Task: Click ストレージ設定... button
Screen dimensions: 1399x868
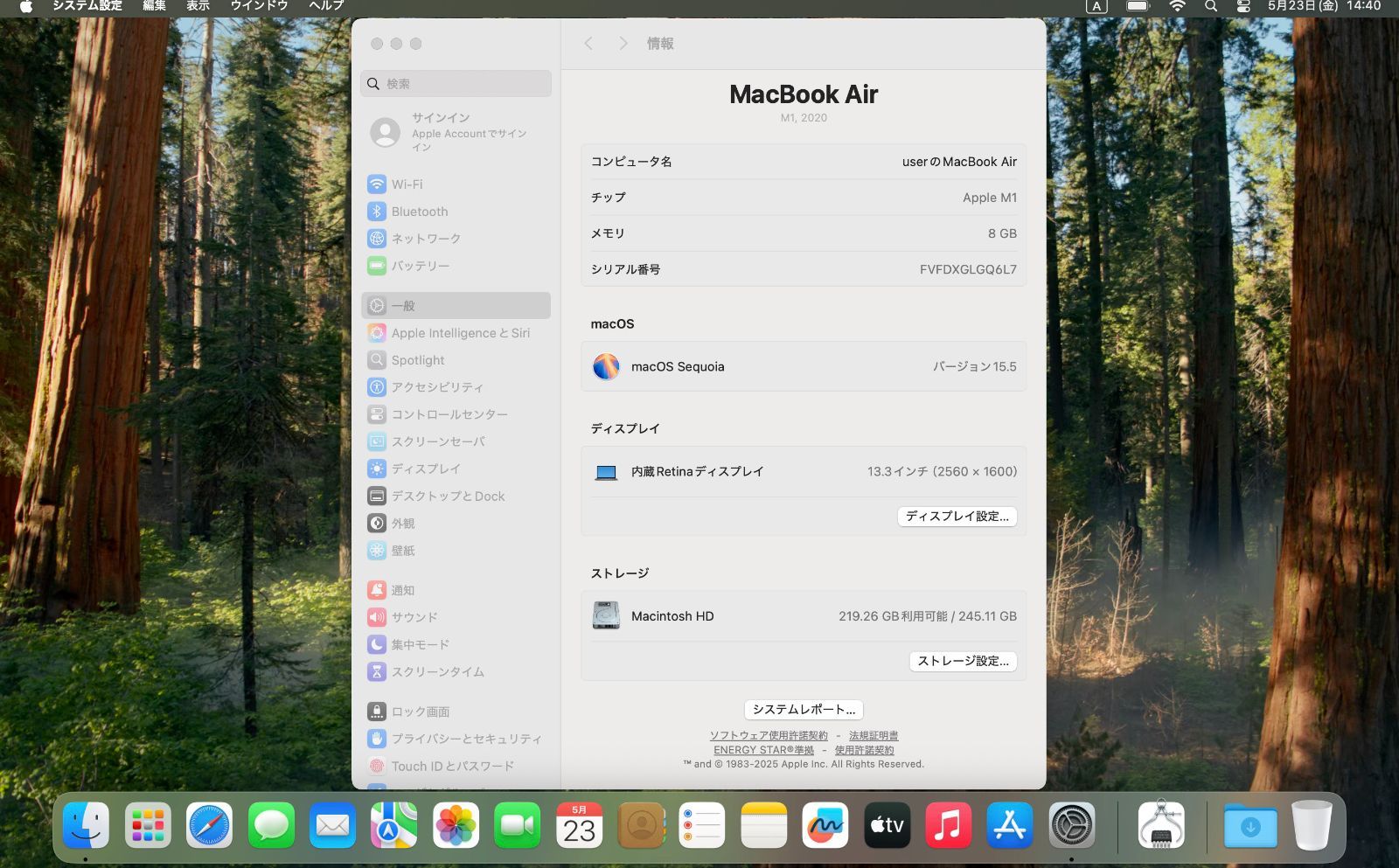Action: pyautogui.click(x=963, y=662)
